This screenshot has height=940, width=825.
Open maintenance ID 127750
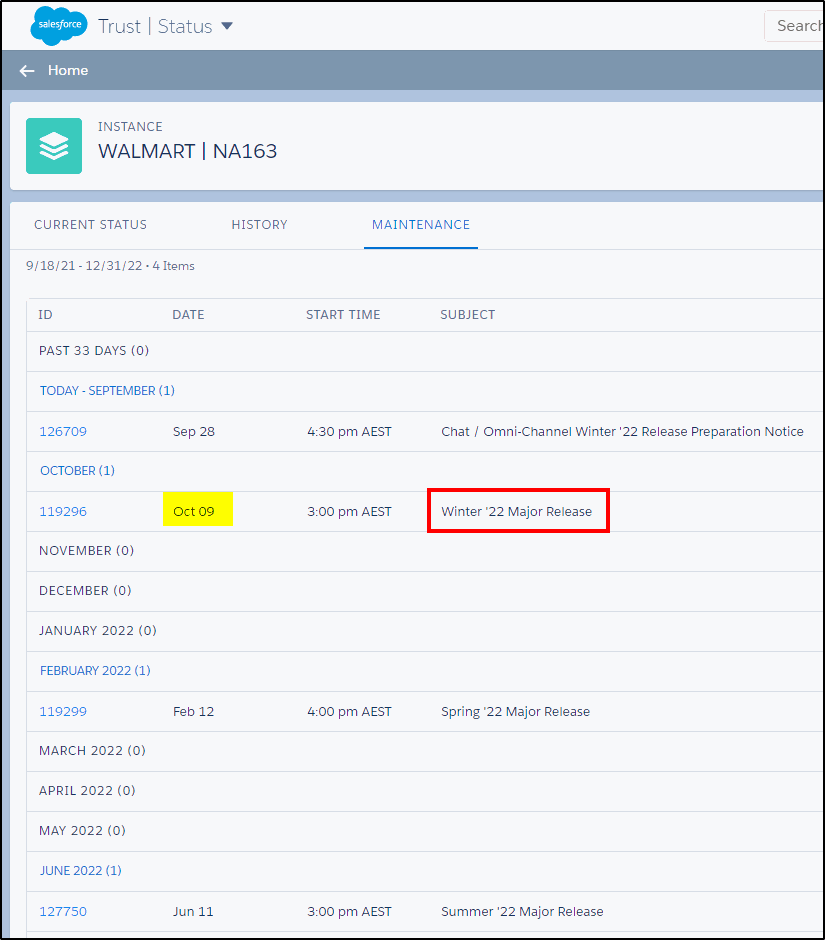pos(63,912)
